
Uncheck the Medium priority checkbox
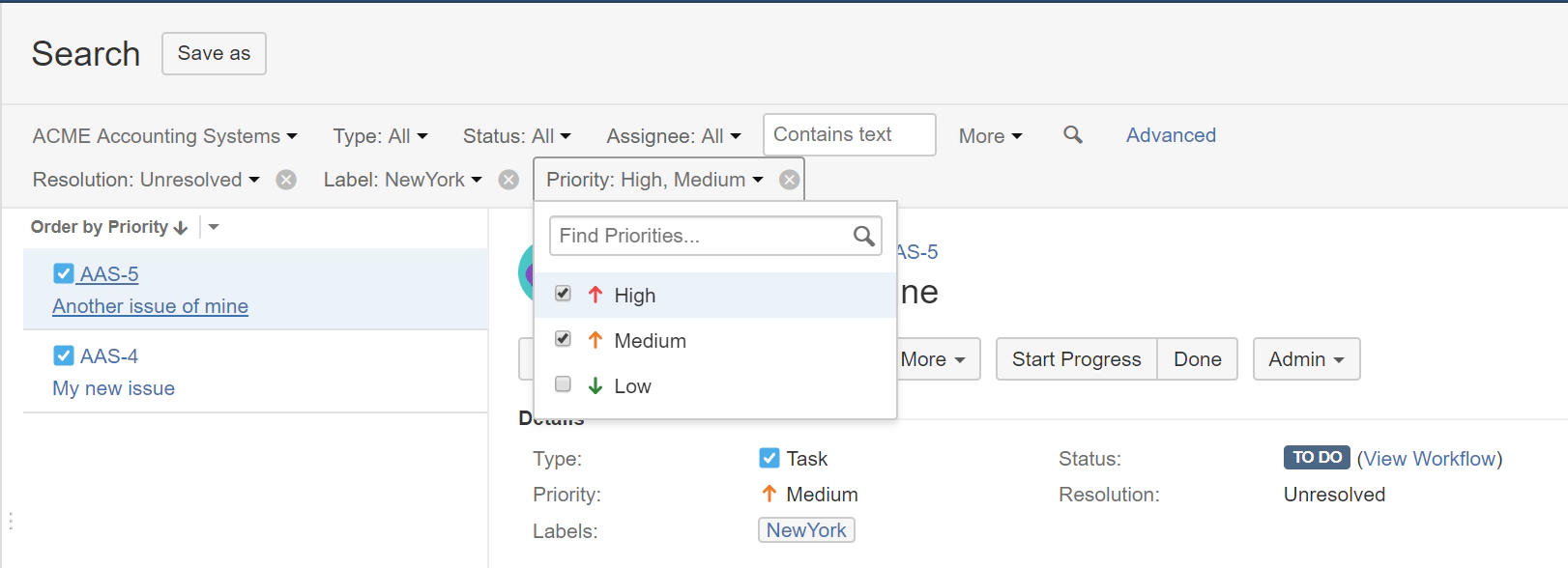pos(564,339)
